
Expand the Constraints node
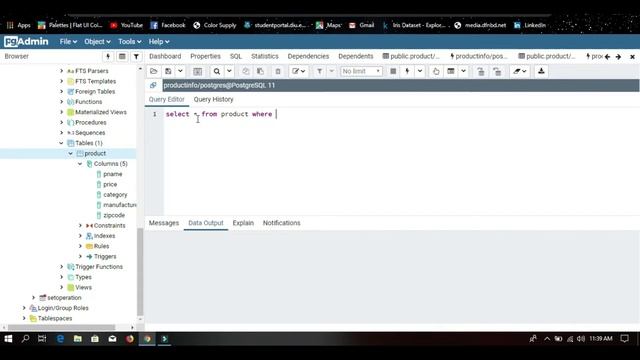point(80,226)
